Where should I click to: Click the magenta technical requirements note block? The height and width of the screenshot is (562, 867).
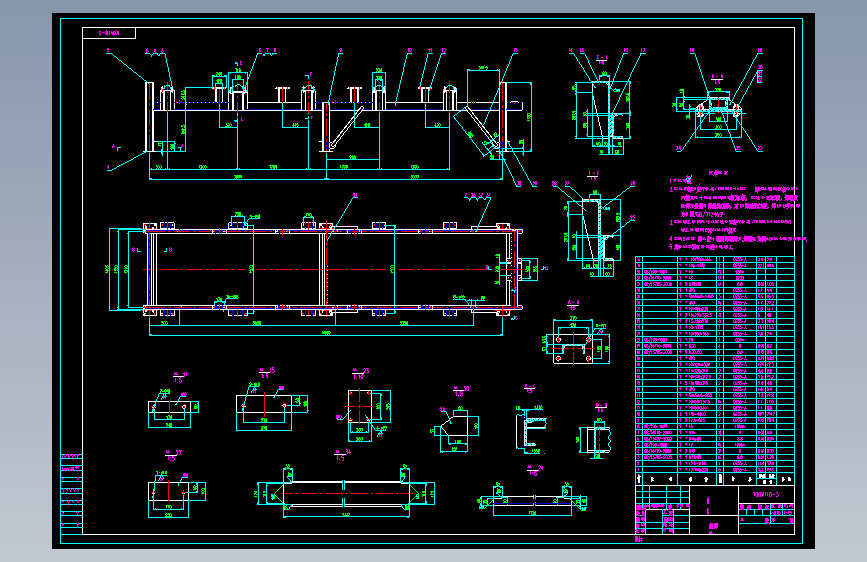tap(737, 211)
